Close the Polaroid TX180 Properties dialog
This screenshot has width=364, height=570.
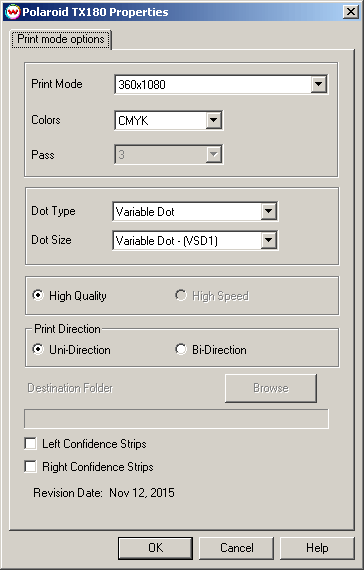[351, 12]
